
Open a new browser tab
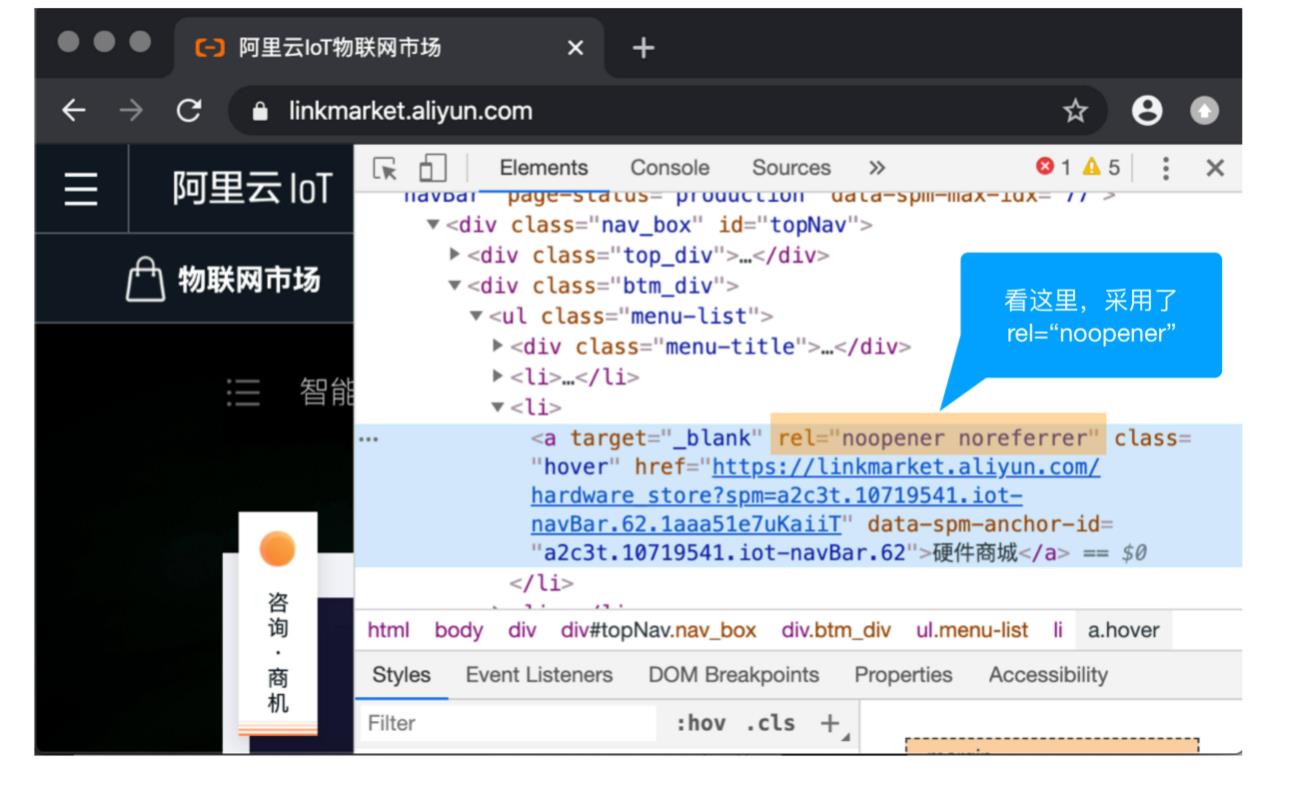[x=644, y=47]
